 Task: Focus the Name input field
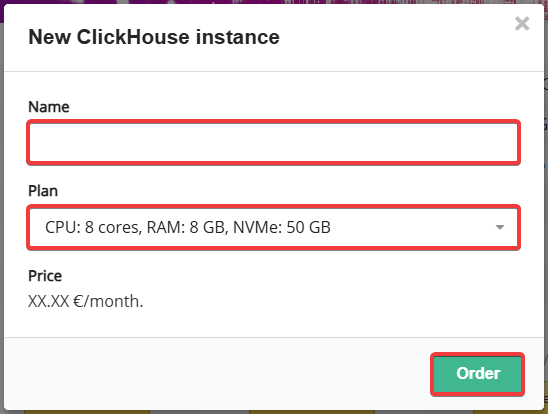click(273, 142)
